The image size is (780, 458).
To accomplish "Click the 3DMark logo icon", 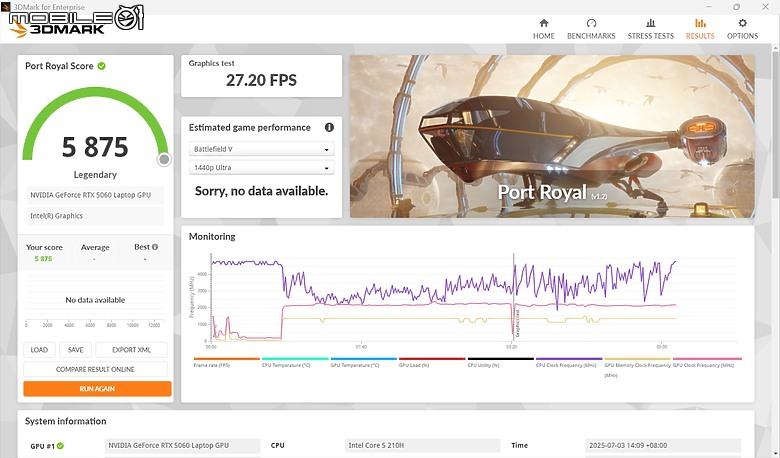I will click(x=18, y=28).
